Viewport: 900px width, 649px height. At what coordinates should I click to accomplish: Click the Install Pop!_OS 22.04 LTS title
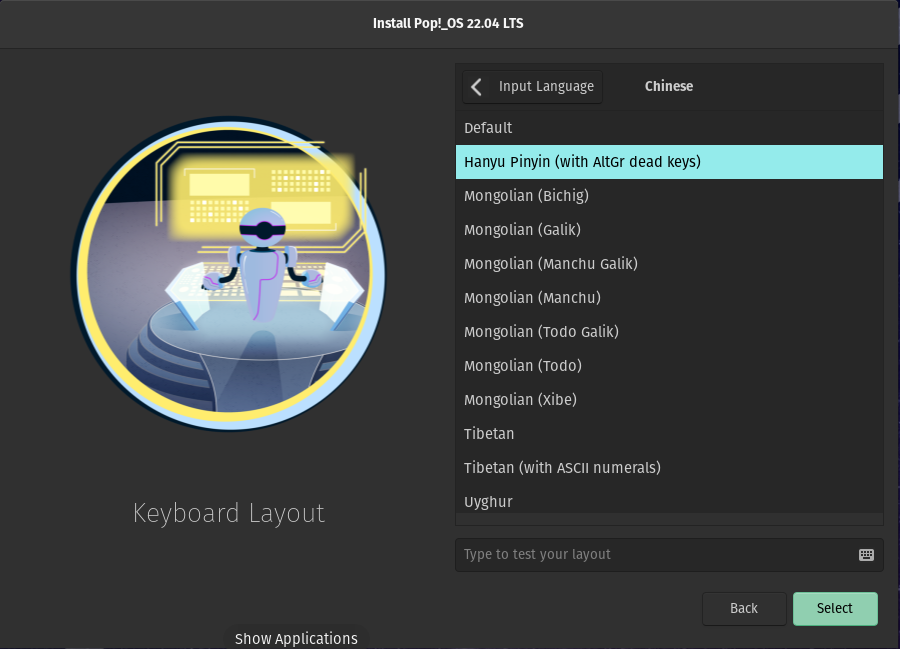click(448, 24)
